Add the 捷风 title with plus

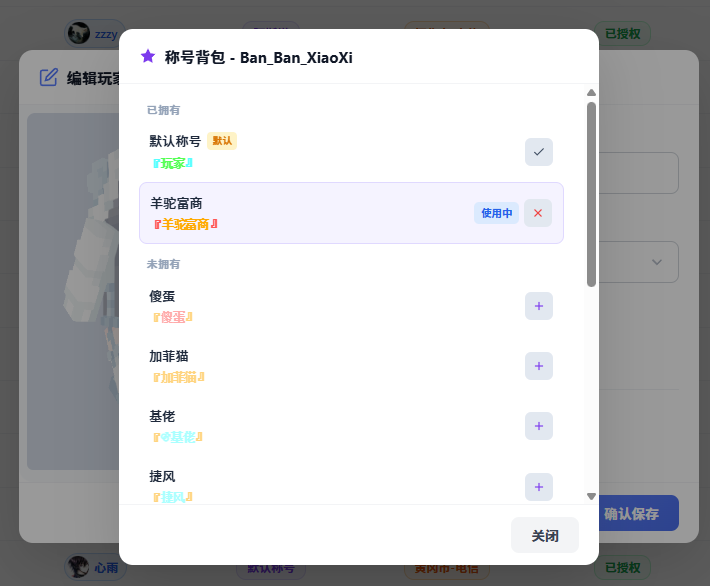538,487
